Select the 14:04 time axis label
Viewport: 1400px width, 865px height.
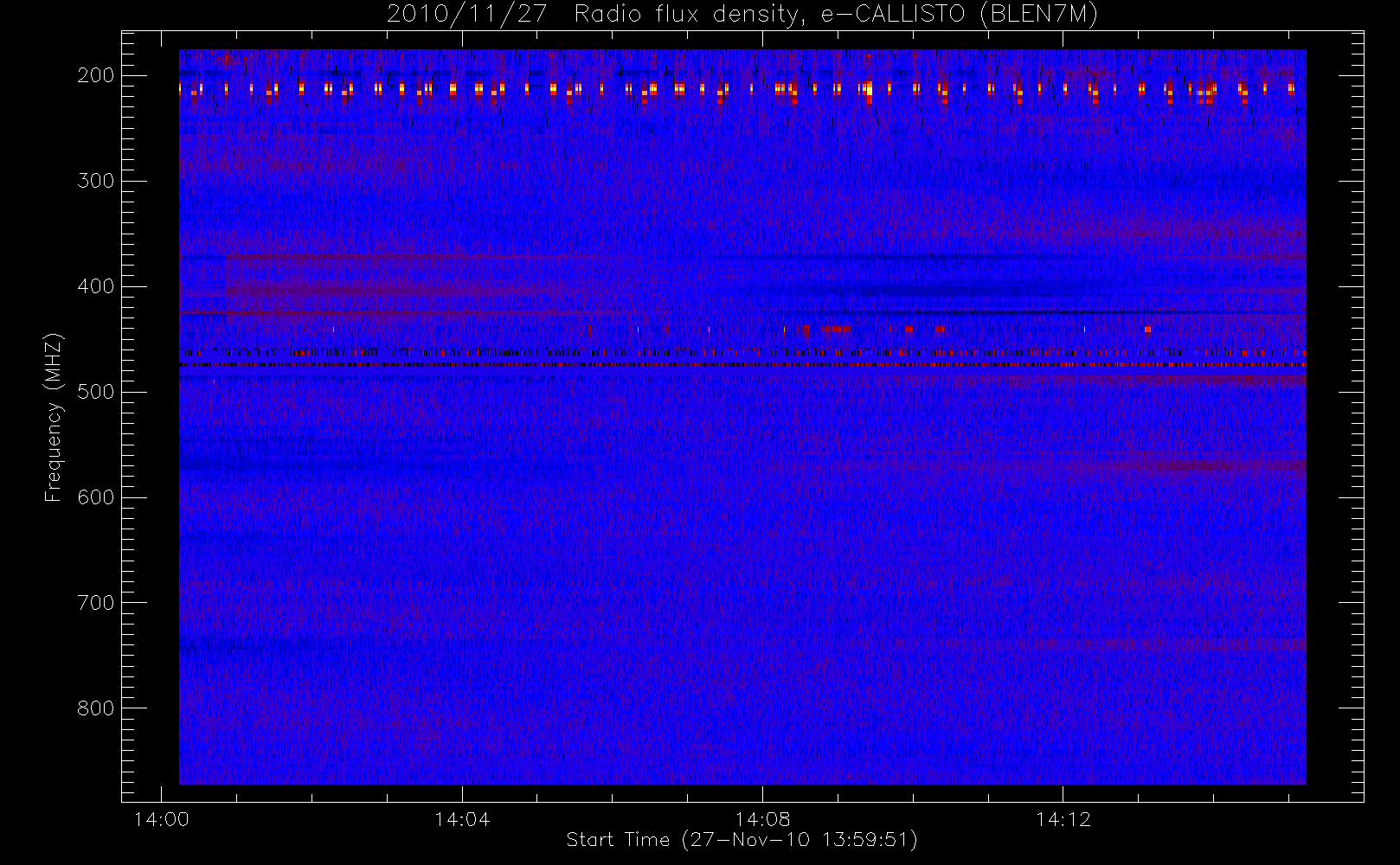tap(462, 818)
